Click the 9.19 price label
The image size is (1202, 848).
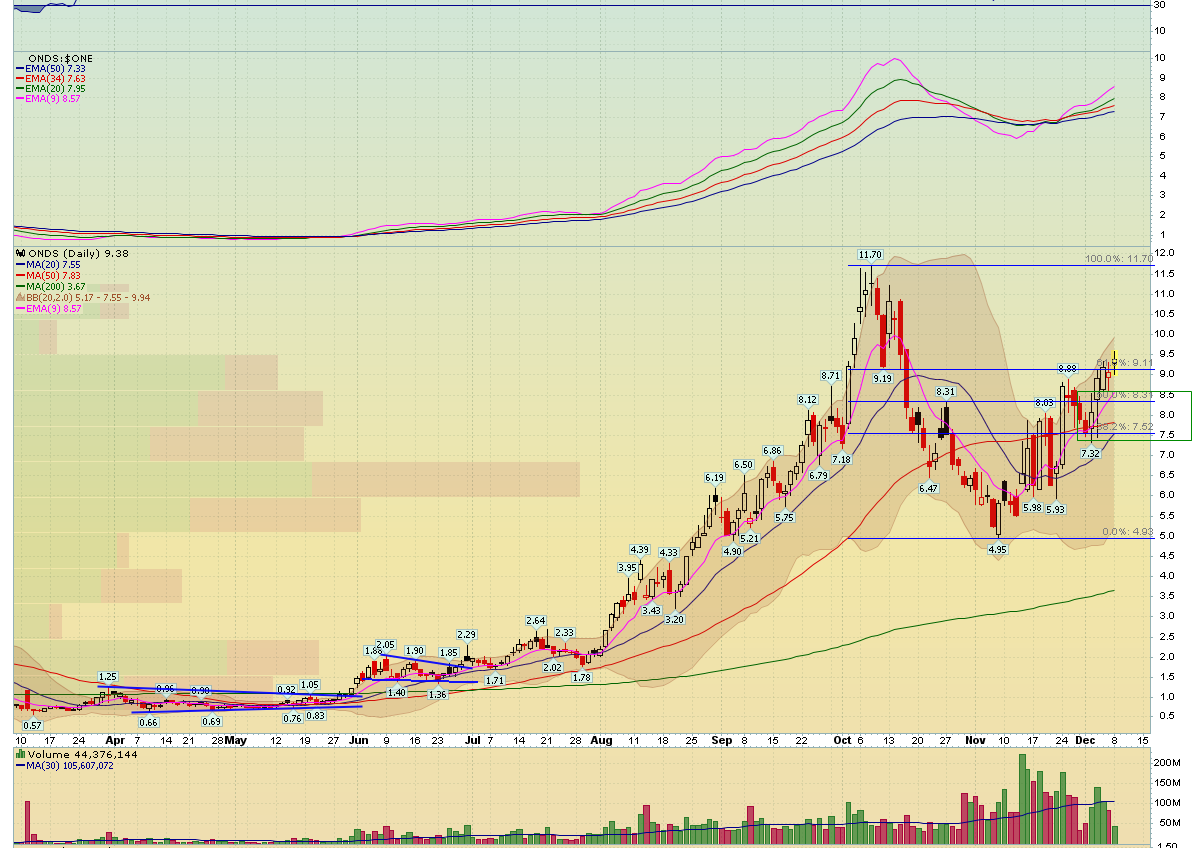coord(882,379)
